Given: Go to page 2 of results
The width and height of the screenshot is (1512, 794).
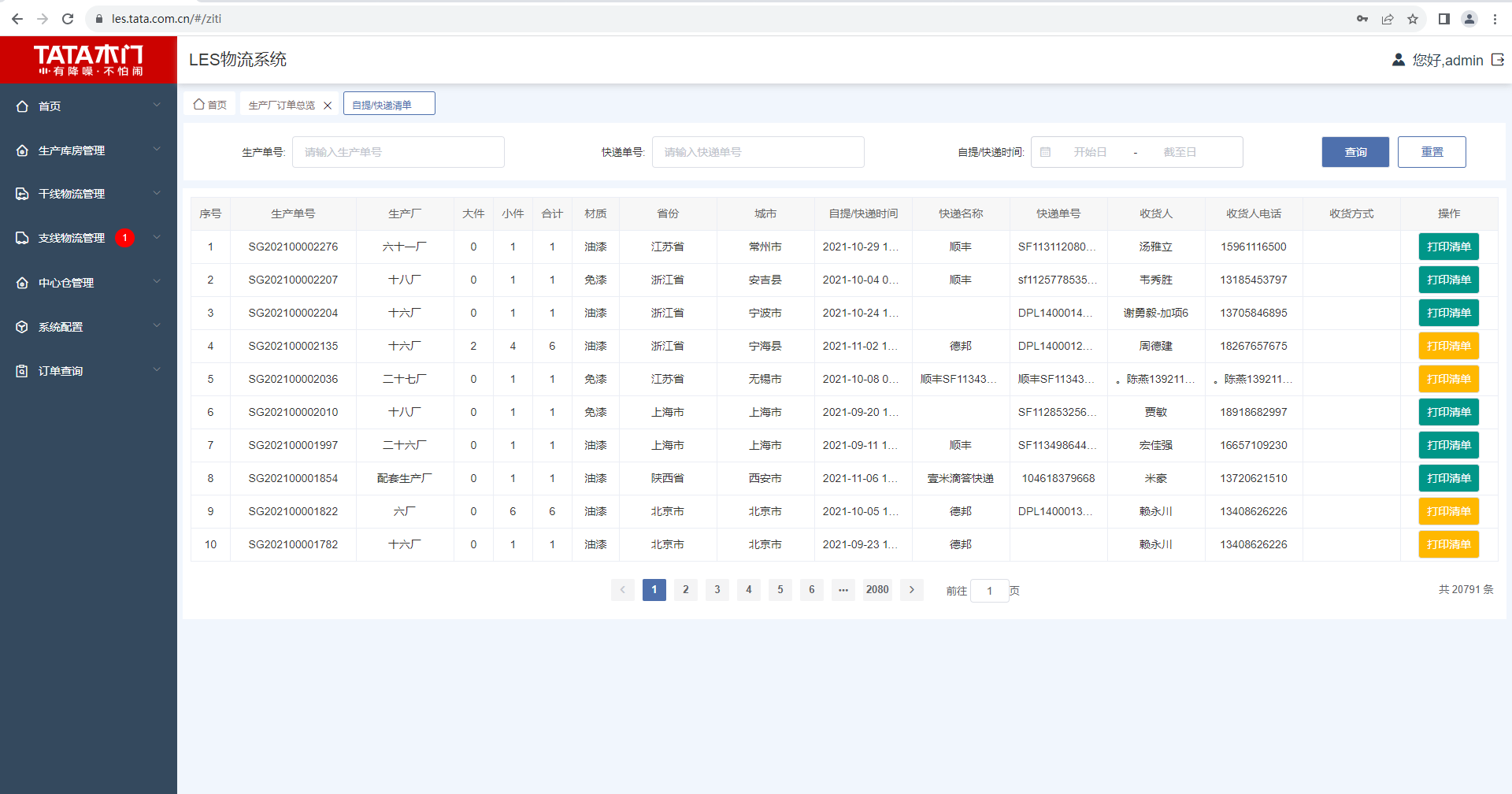Looking at the screenshot, I should (x=686, y=589).
